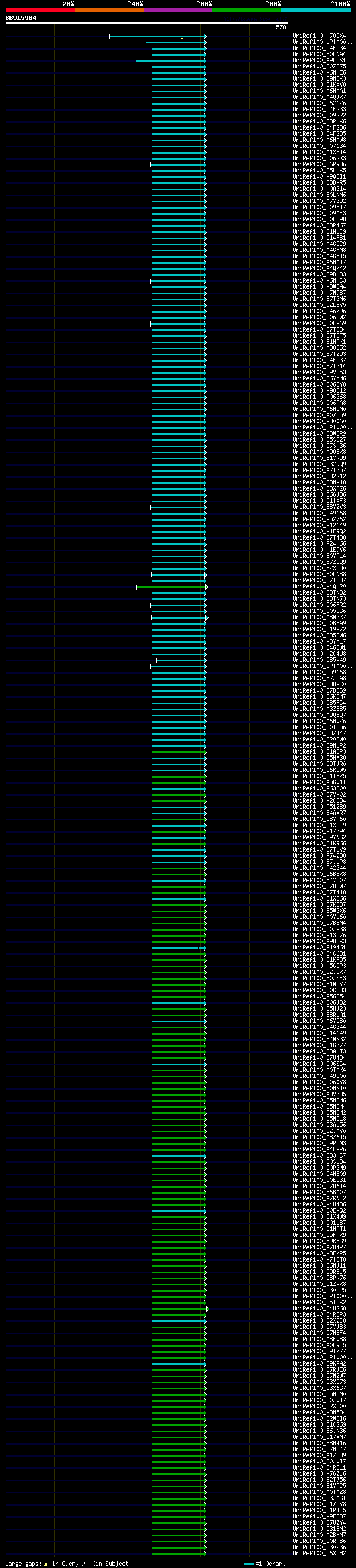Click the UniRef100_B8H416 label

(319, 1443)
